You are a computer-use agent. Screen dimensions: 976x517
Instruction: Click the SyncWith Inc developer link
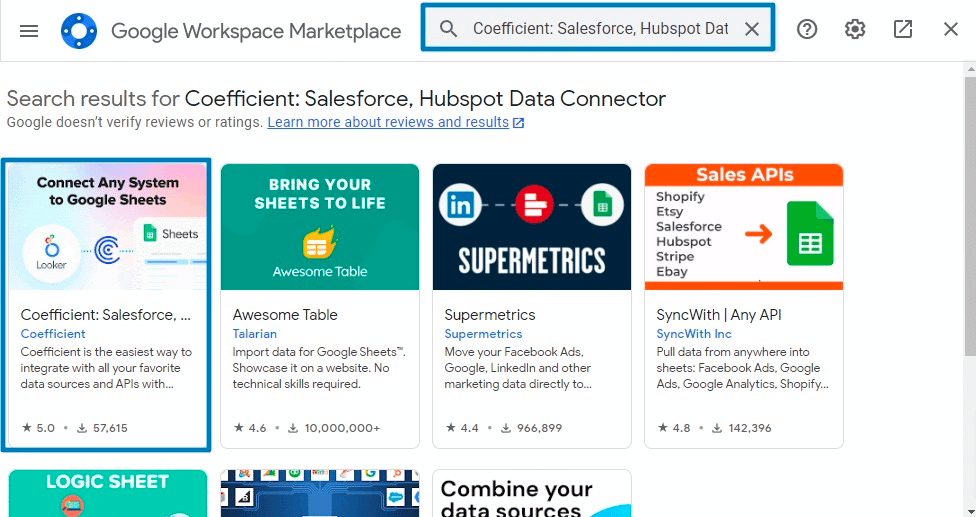tap(694, 333)
